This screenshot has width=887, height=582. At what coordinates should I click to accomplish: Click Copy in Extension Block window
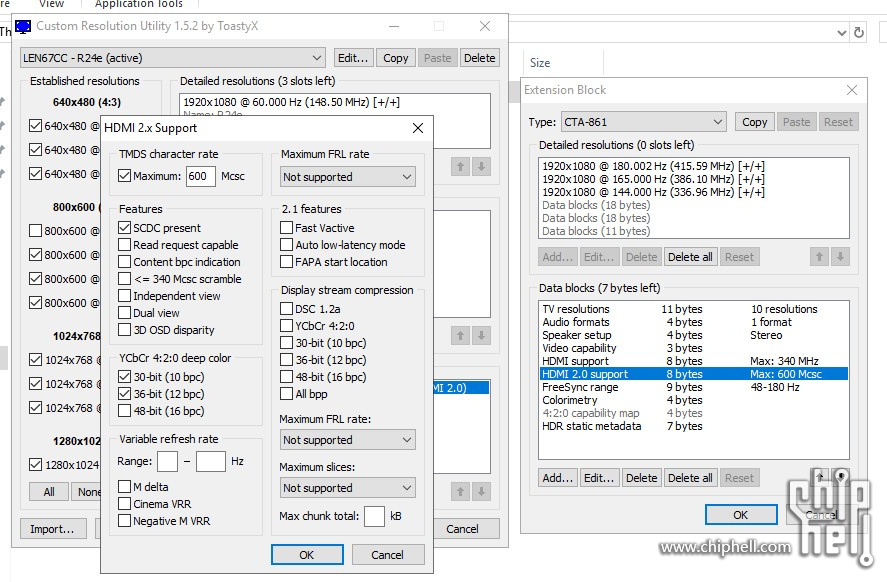pyautogui.click(x=755, y=122)
